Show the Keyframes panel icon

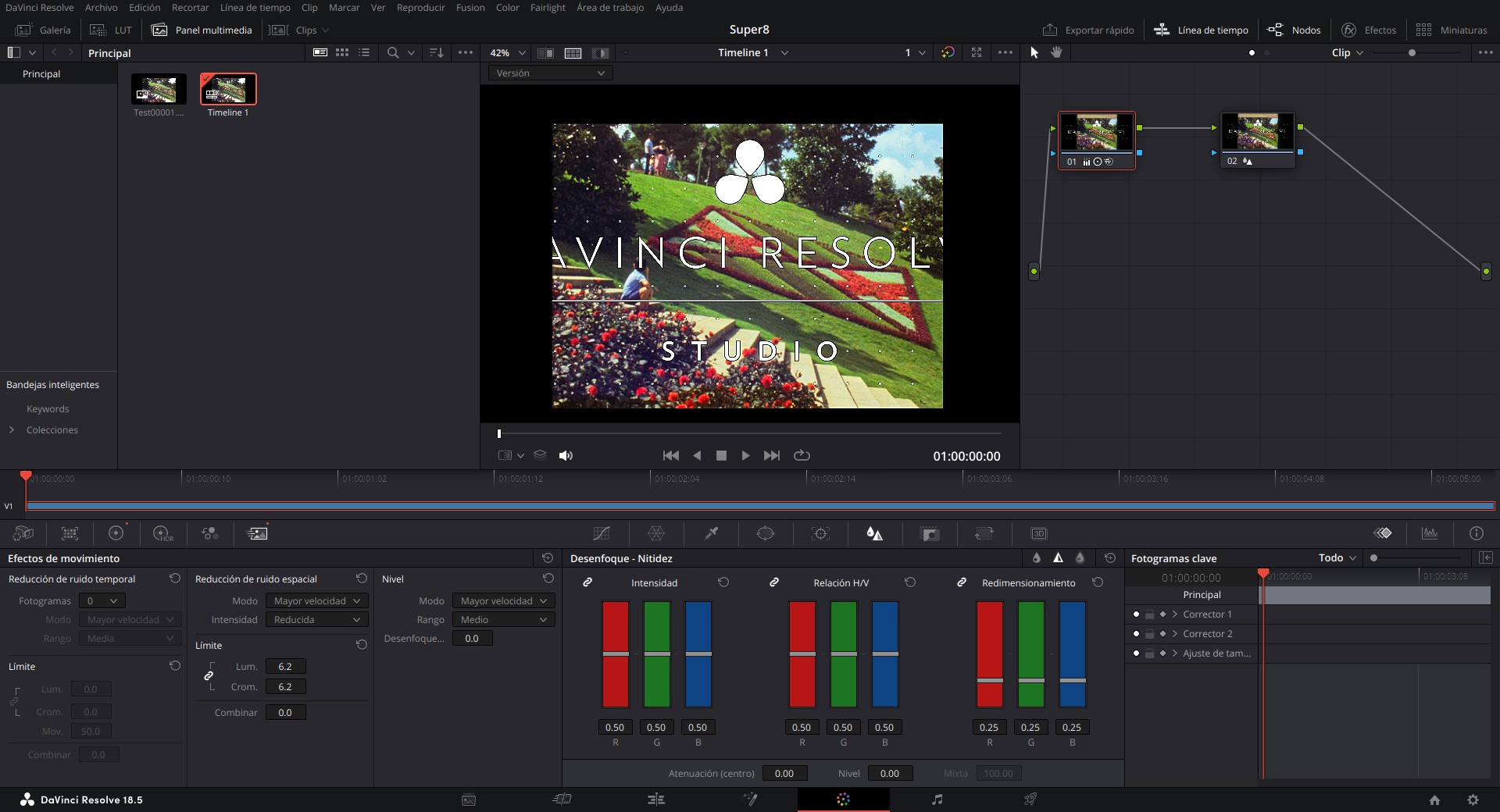[x=1383, y=533]
